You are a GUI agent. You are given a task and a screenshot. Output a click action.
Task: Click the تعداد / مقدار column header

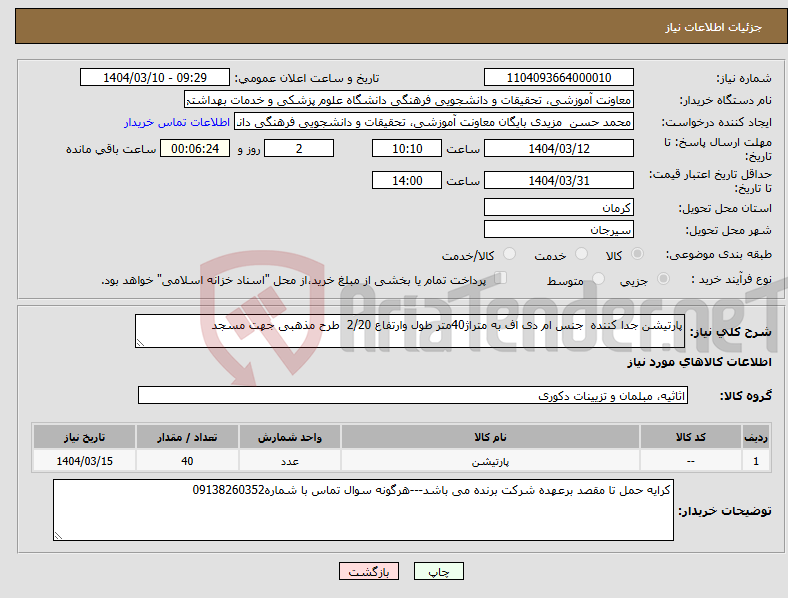click(x=187, y=437)
